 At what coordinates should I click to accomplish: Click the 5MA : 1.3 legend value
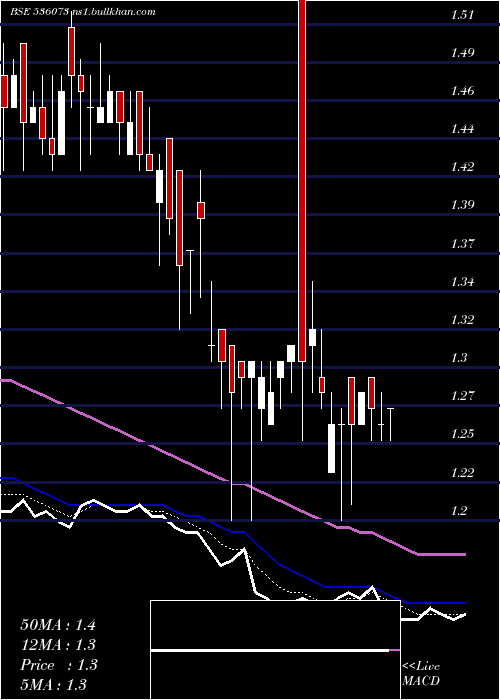tap(54, 684)
